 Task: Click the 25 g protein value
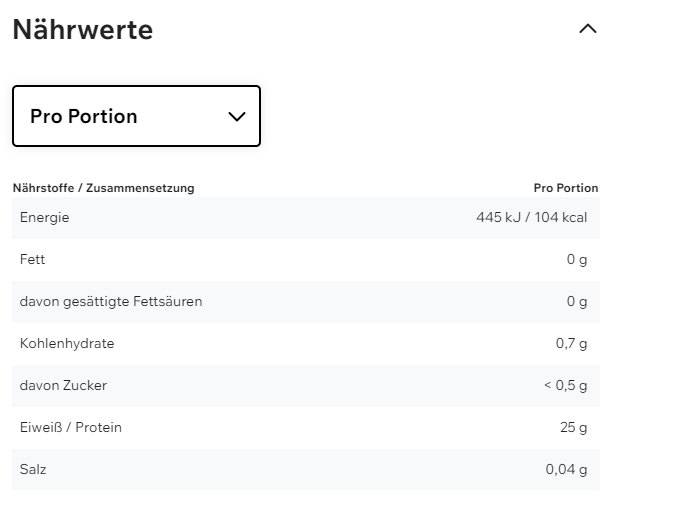[573, 427]
